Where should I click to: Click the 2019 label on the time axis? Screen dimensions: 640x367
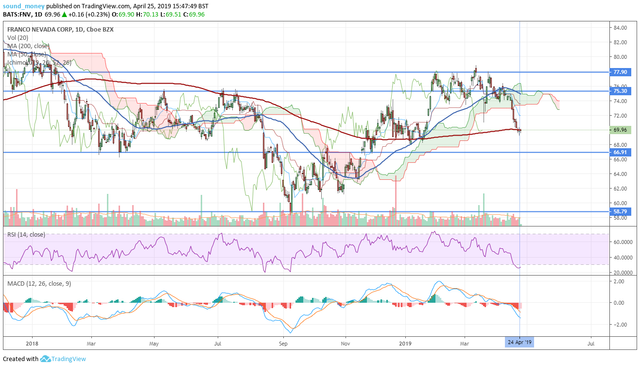pyautogui.click(x=406, y=343)
